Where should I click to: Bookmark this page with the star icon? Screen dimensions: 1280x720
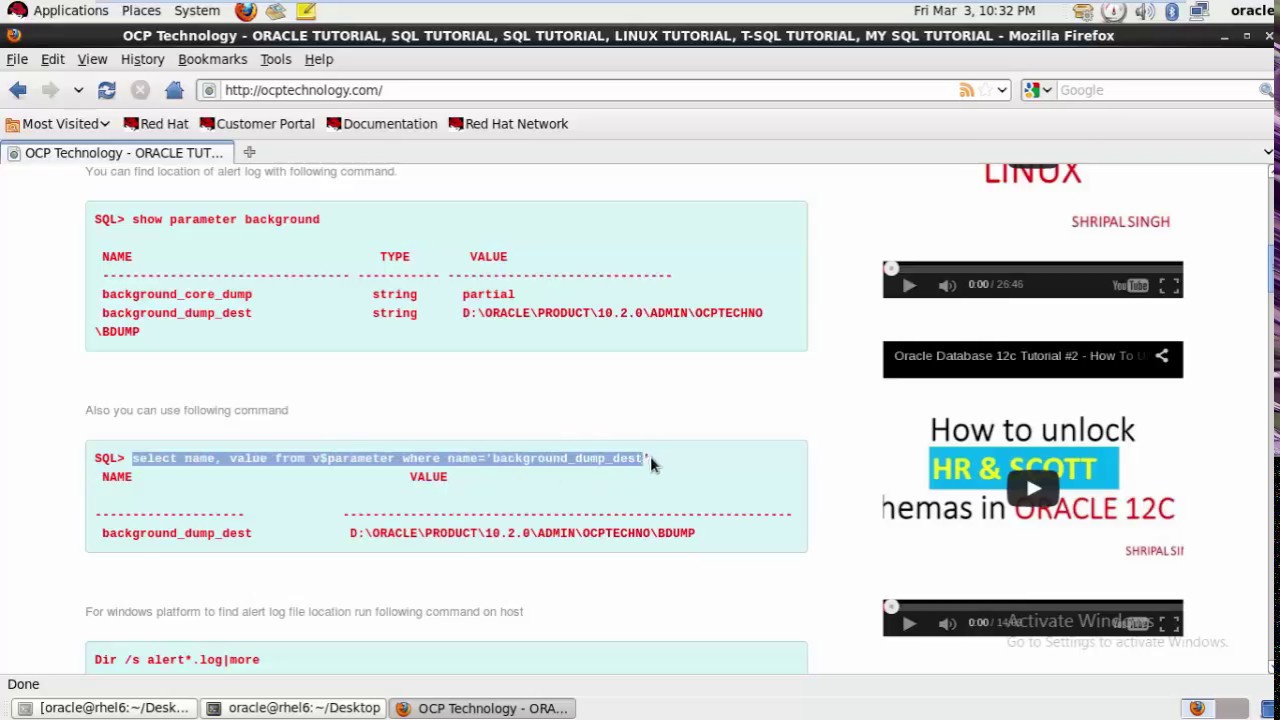tap(986, 90)
